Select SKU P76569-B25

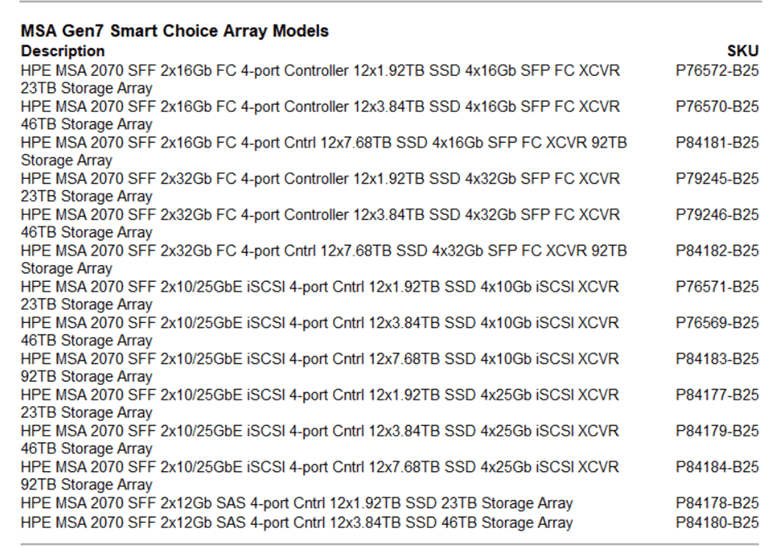pyautogui.click(x=717, y=323)
